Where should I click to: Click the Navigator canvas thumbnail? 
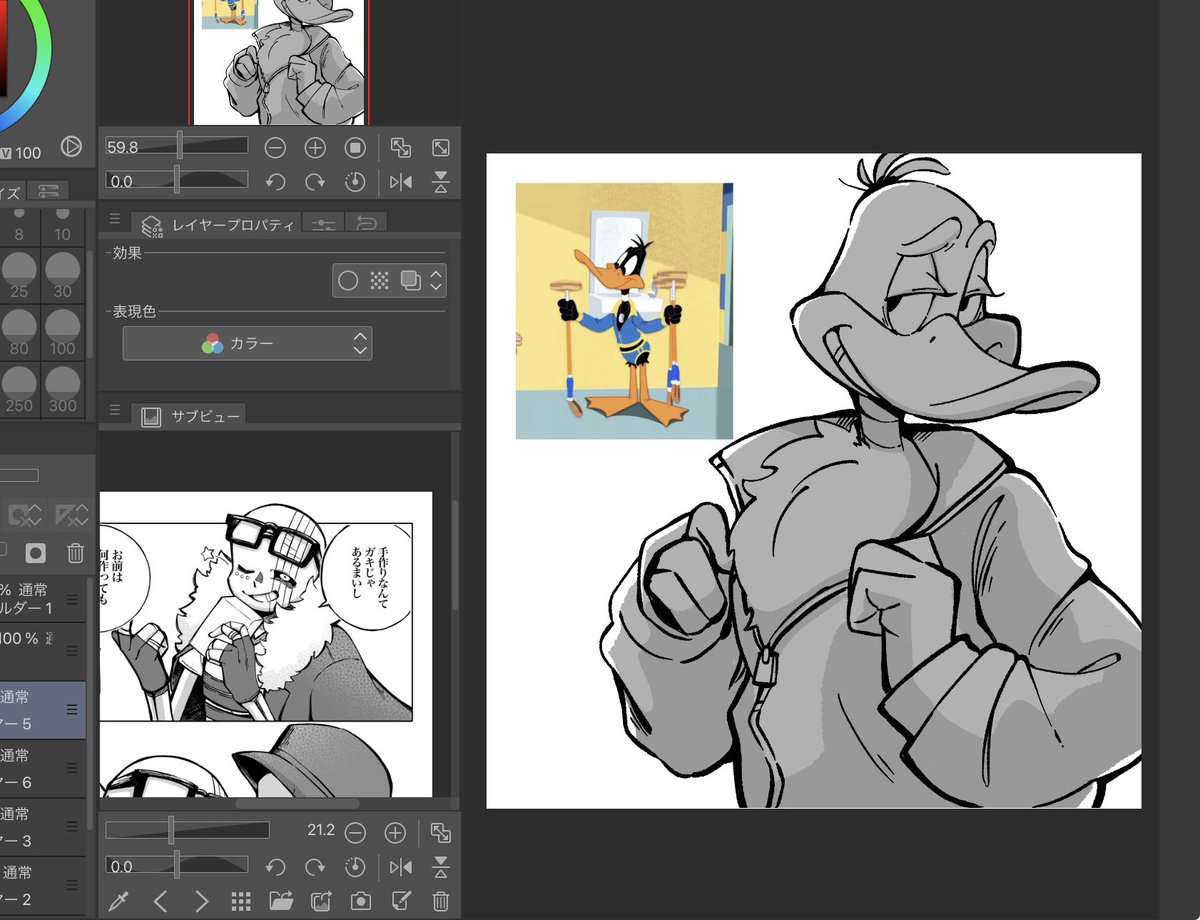[x=279, y=62]
